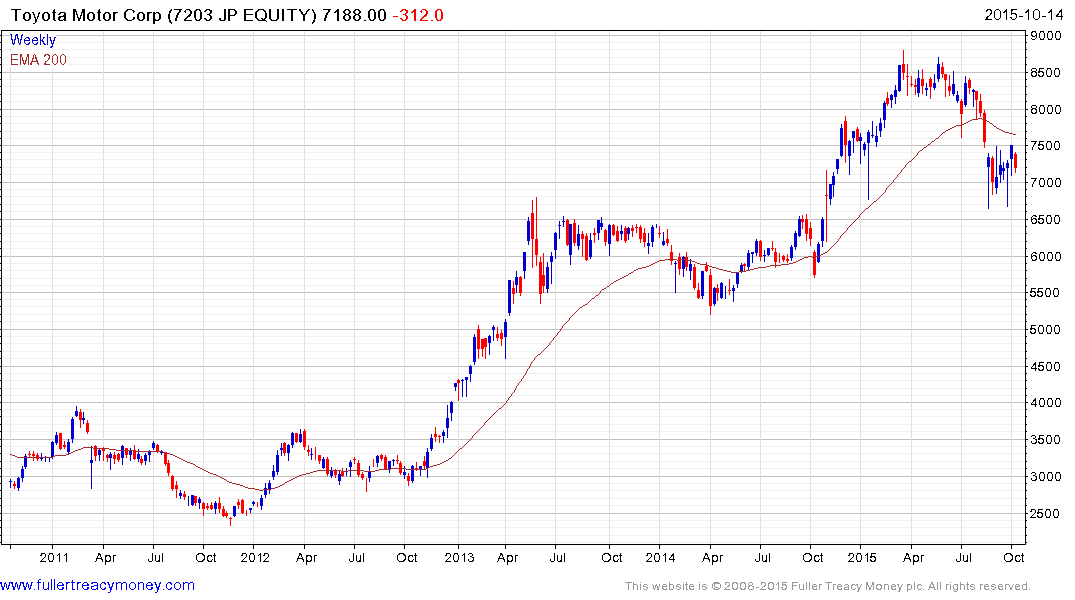Click the 2014 year label on time axis

point(660,557)
